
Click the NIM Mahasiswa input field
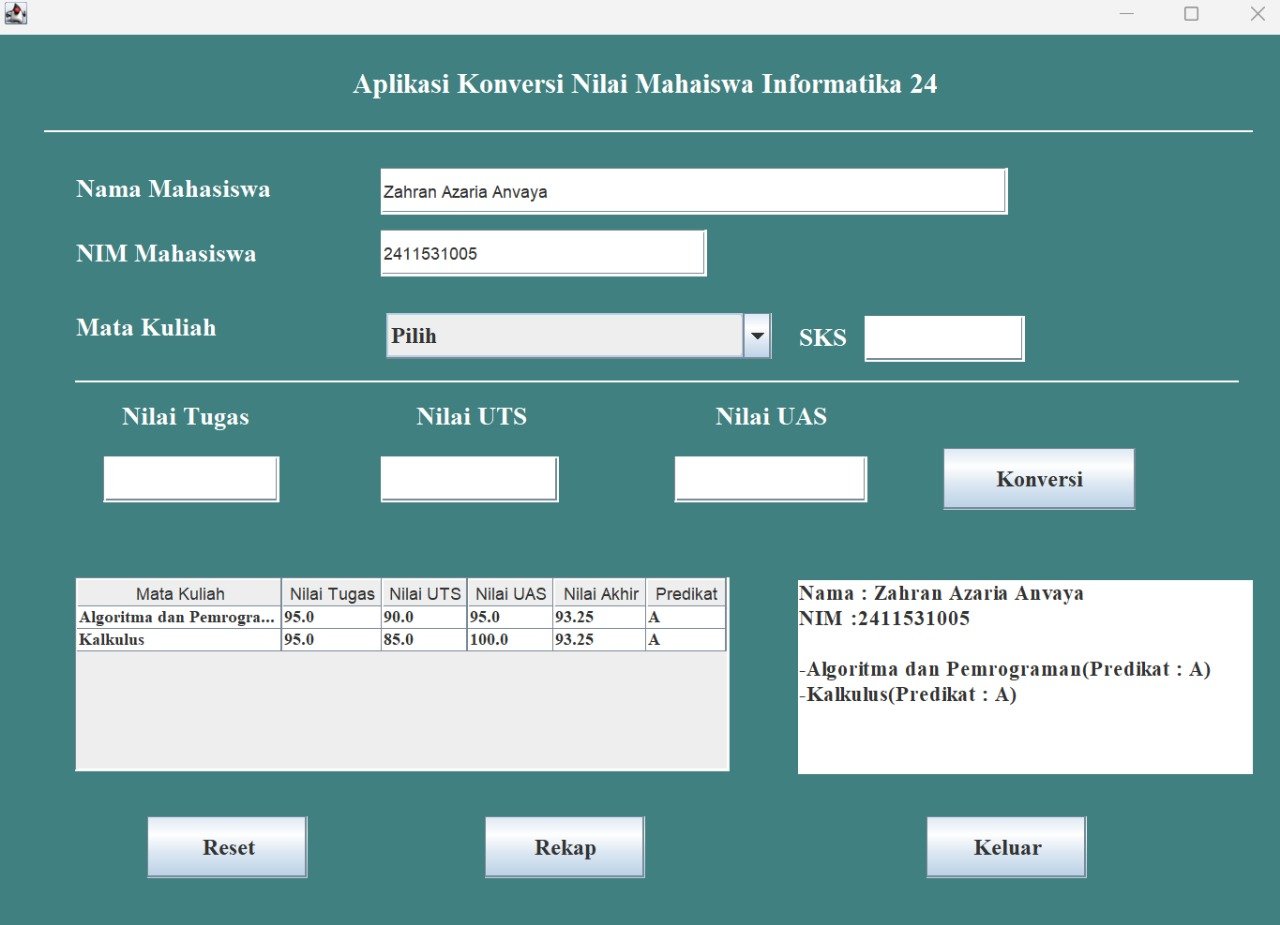coord(543,253)
